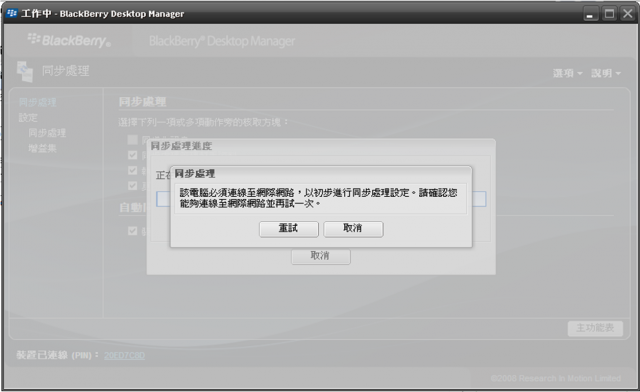Toggle the checkbox under 自動 section
This screenshot has height=392, width=640.
tap(132, 231)
